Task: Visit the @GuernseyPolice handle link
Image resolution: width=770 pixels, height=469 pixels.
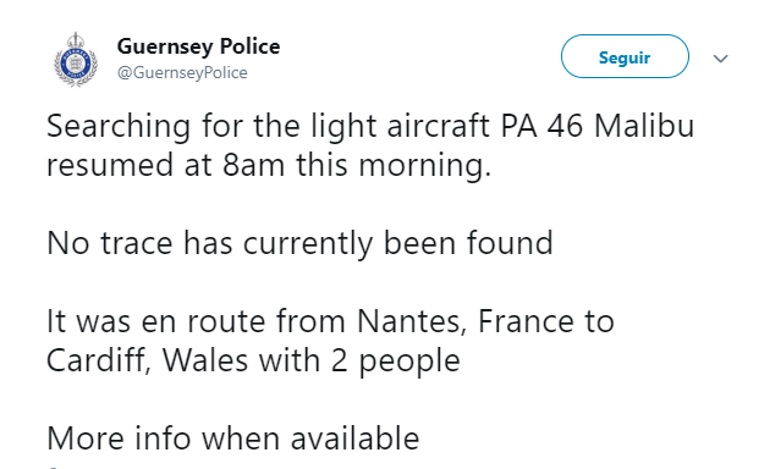Action: coord(182,73)
